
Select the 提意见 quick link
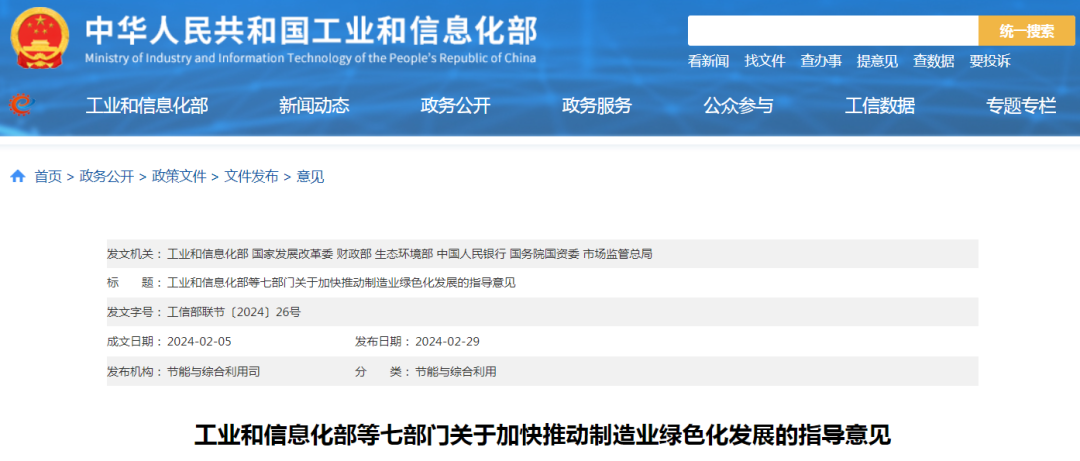(877, 61)
